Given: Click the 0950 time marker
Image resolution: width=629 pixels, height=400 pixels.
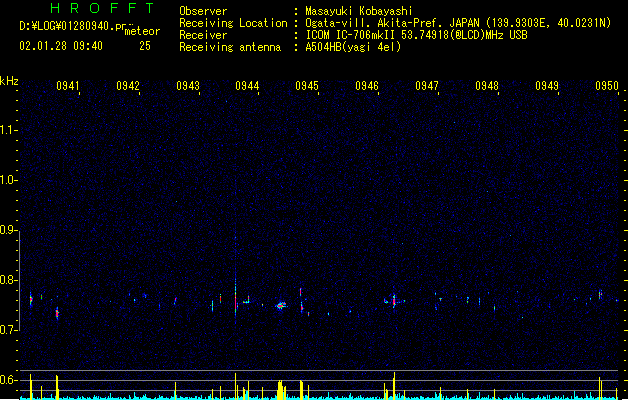Looking at the screenshot, I should (x=607, y=85).
